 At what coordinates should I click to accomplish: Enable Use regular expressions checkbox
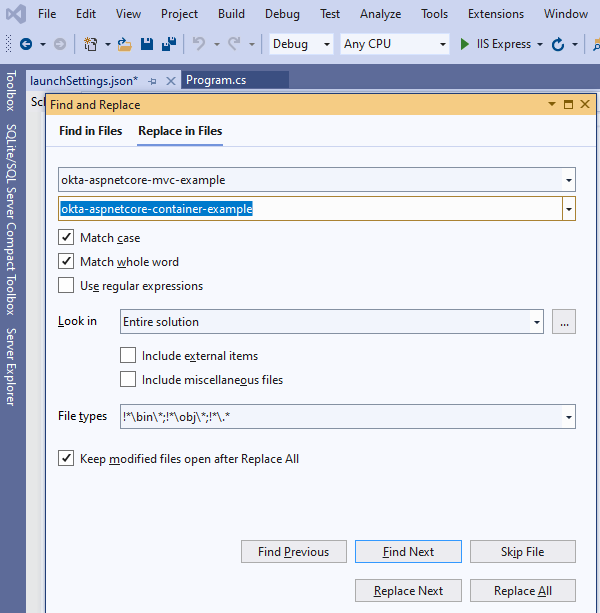[x=67, y=286]
